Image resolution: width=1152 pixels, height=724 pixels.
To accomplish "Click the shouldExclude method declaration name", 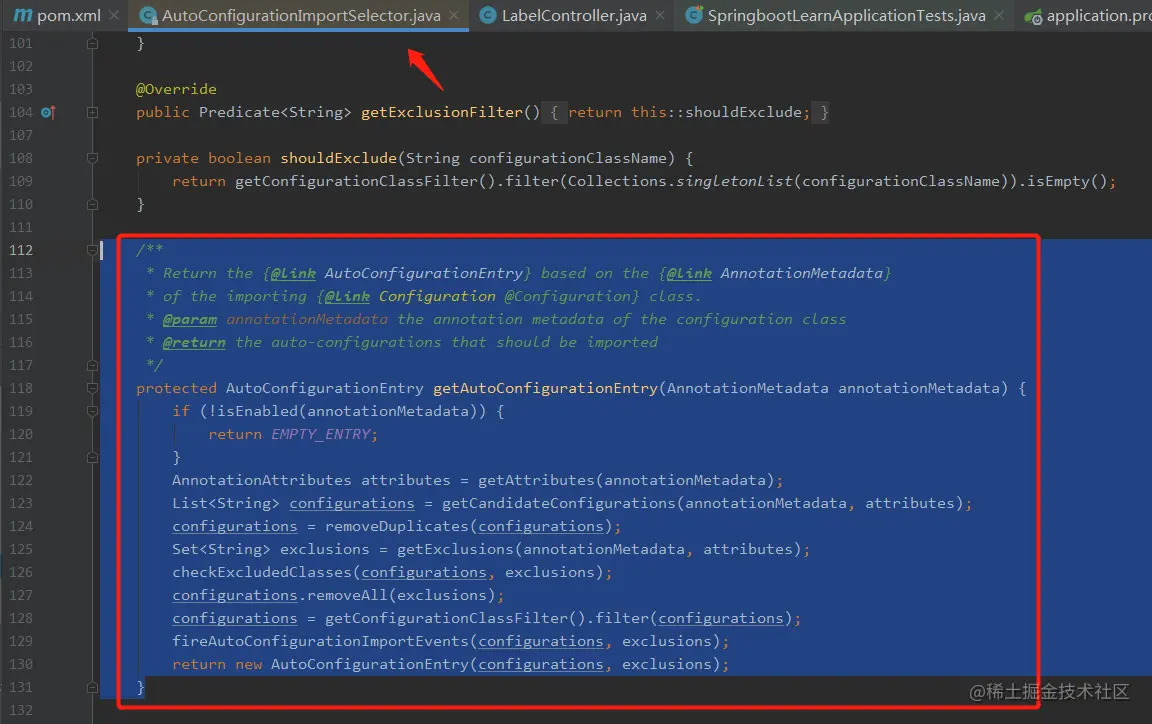I will coord(338,158).
